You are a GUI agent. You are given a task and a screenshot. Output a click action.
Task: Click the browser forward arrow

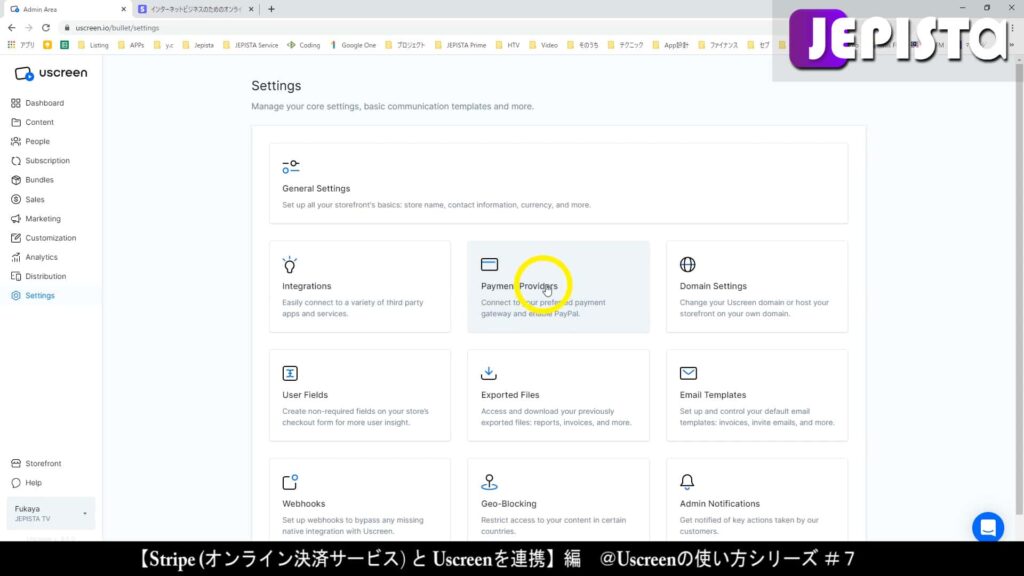pyautogui.click(x=29, y=28)
